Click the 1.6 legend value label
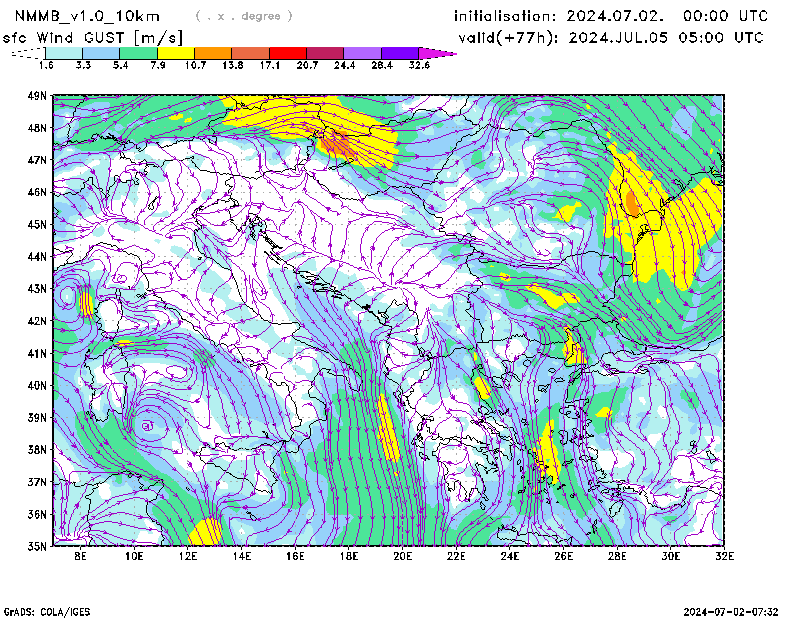This screenshot has width=800, height=618. click(x=46, y=65)
